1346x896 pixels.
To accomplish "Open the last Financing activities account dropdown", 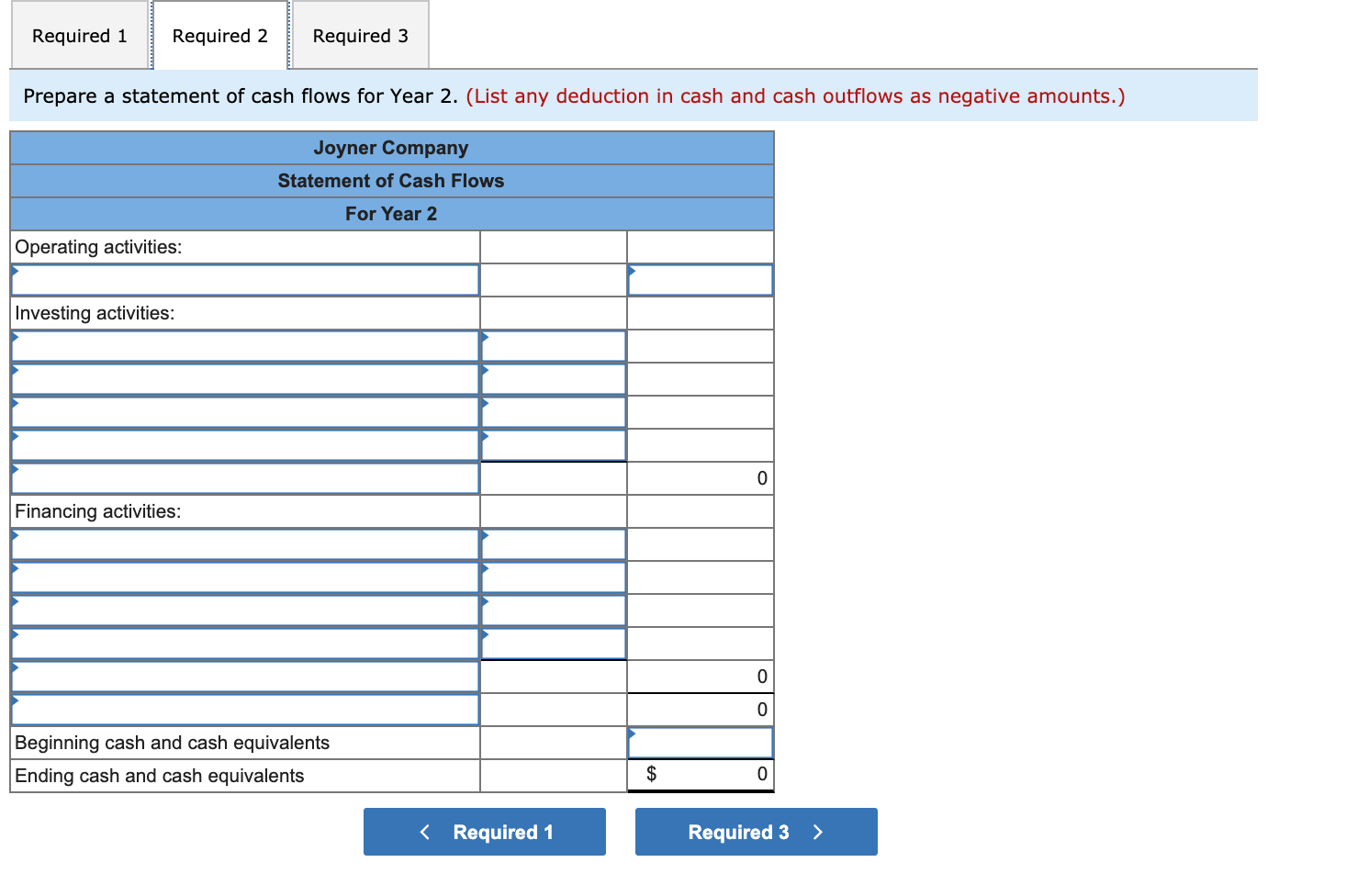I will click(x=244, y=710).
